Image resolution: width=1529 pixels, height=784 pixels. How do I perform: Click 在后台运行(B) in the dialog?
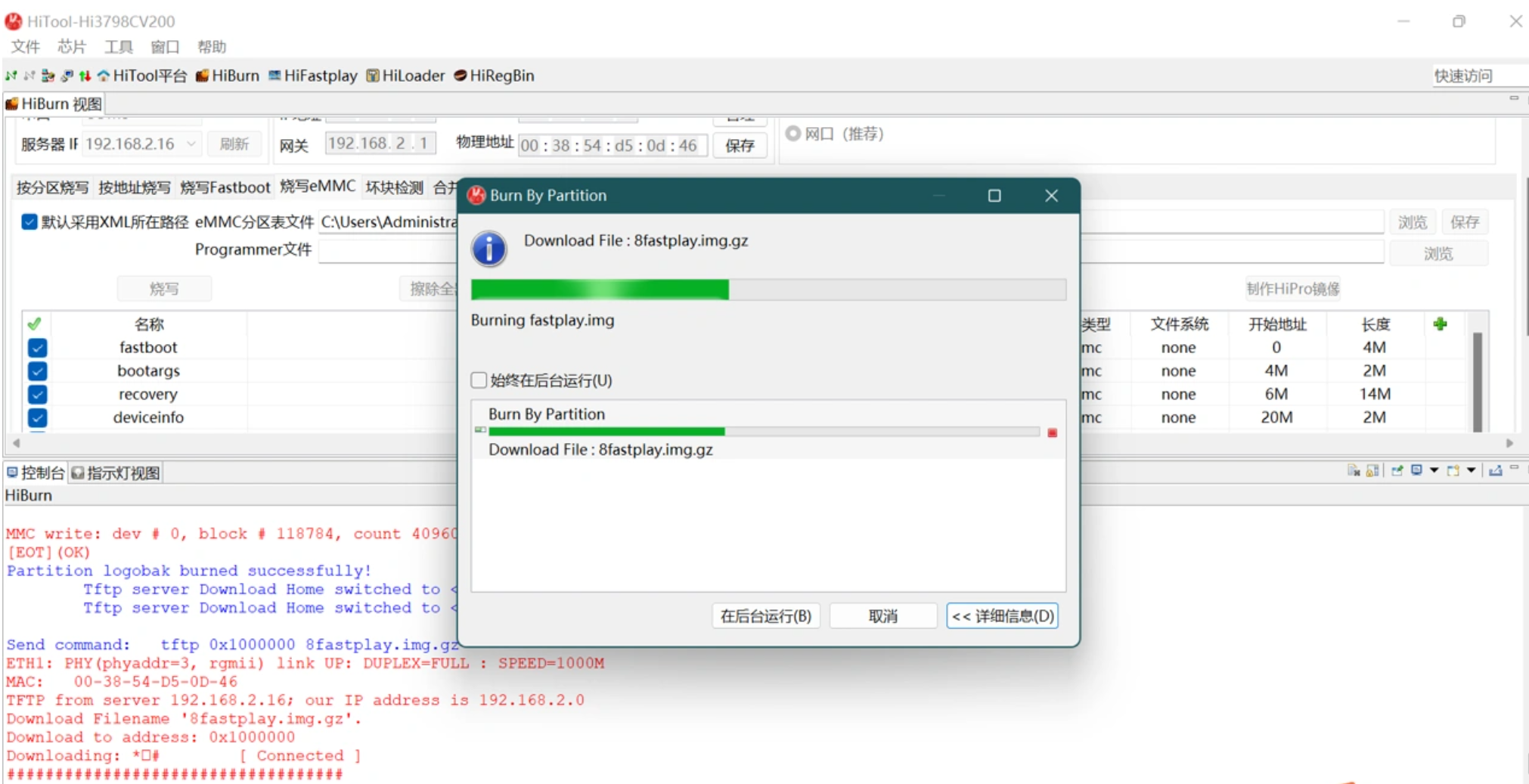tap(765, 615)
